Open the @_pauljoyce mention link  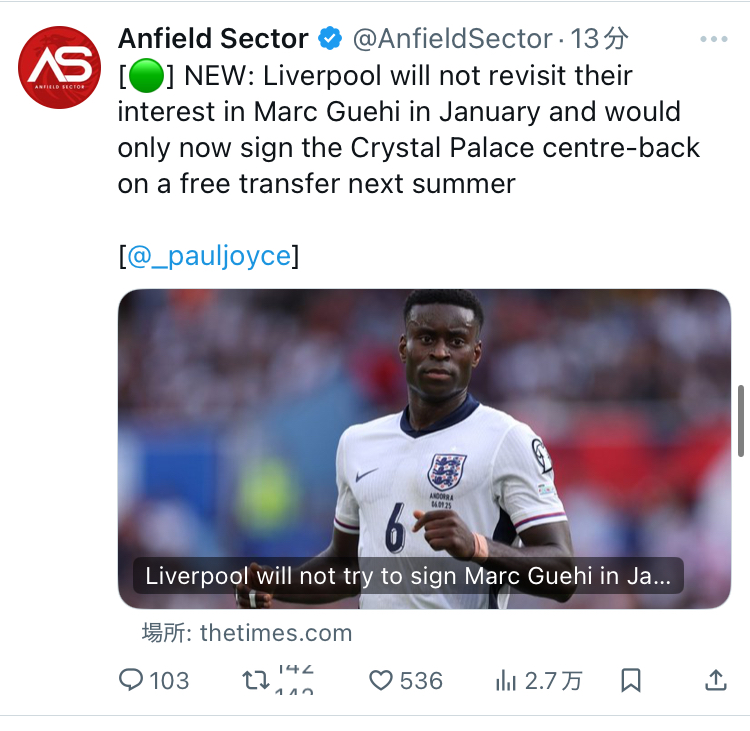(209, 256)
